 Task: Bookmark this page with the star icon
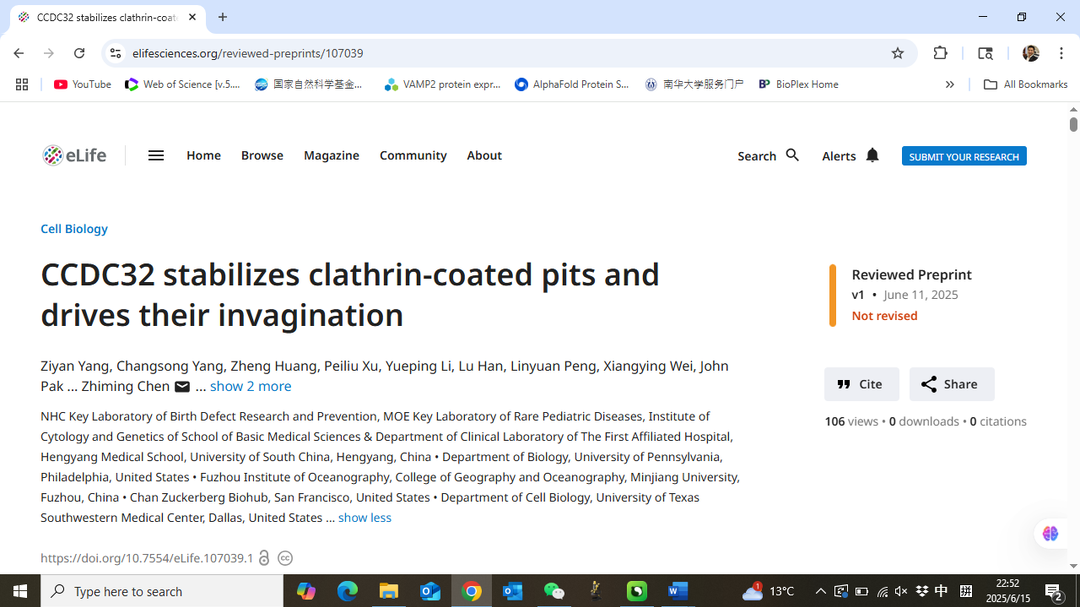coord(897,53)
